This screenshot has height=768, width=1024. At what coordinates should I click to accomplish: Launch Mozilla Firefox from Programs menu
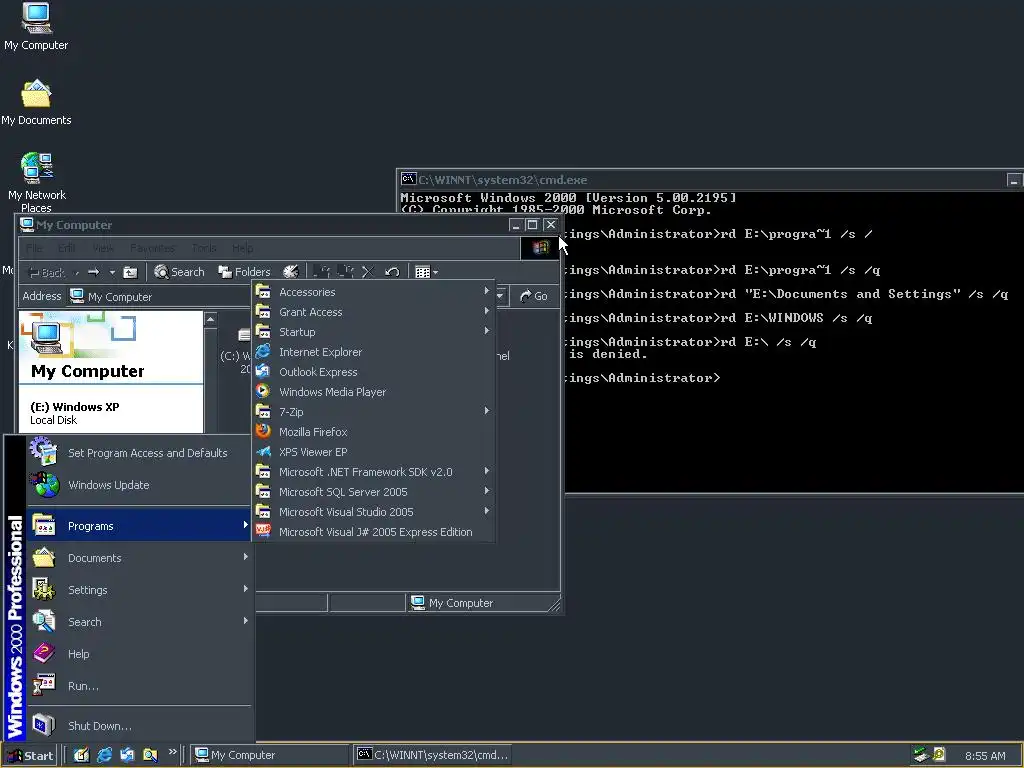(373, 432)
